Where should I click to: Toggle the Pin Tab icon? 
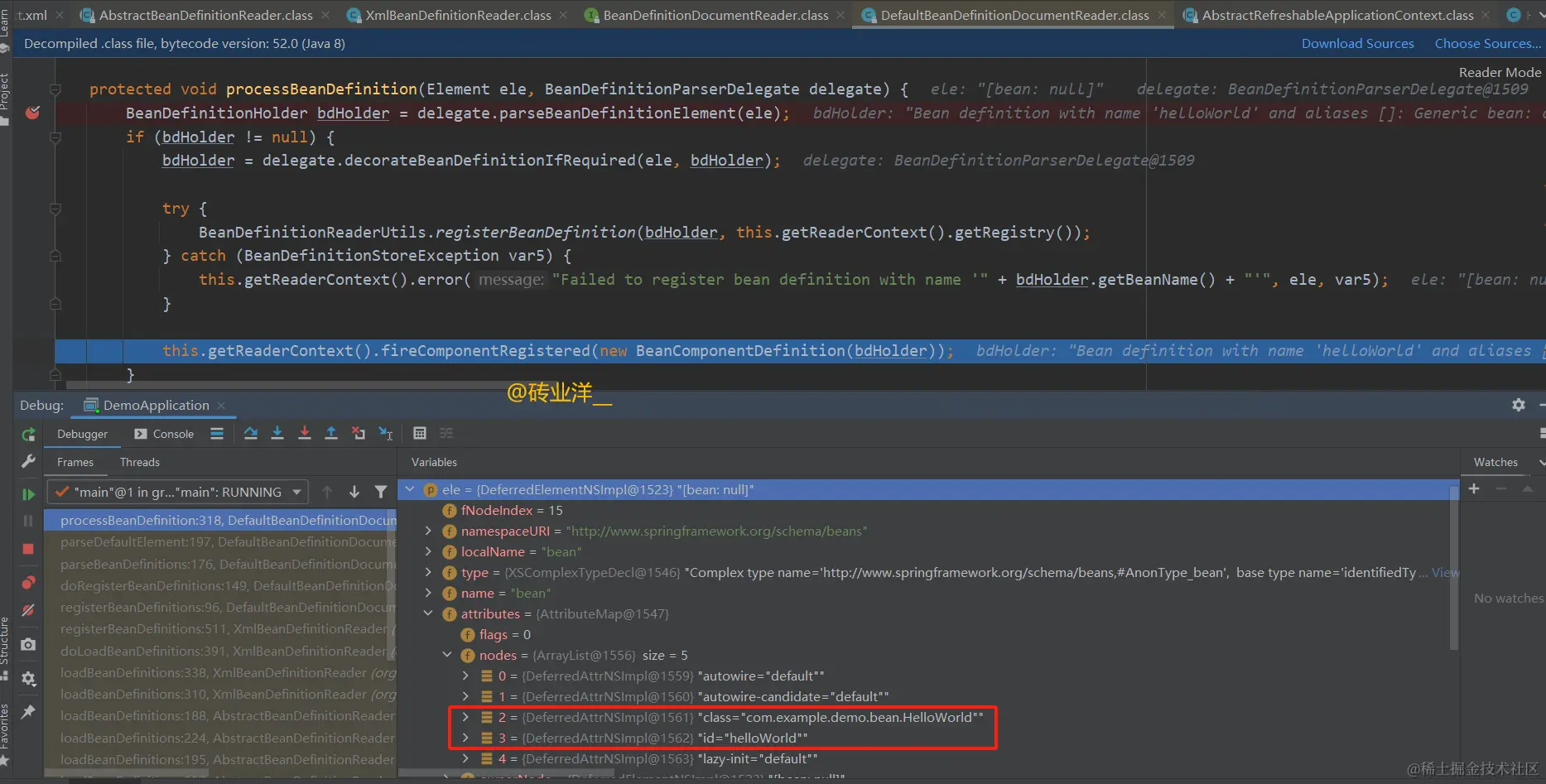coord(28,712)
